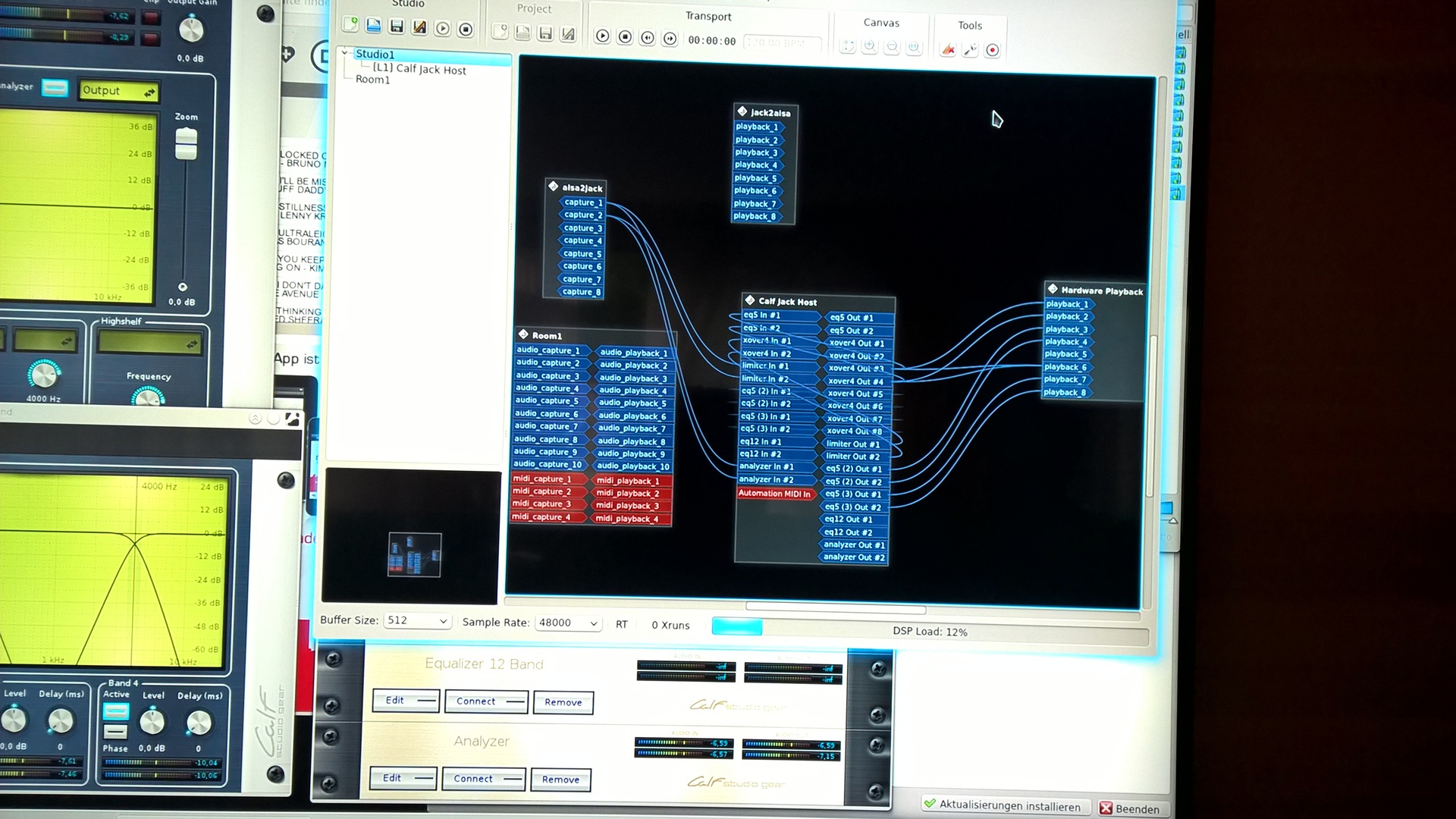
Task: Click Remove for the Analyzer plugin
Action: [x=560, y=779]
